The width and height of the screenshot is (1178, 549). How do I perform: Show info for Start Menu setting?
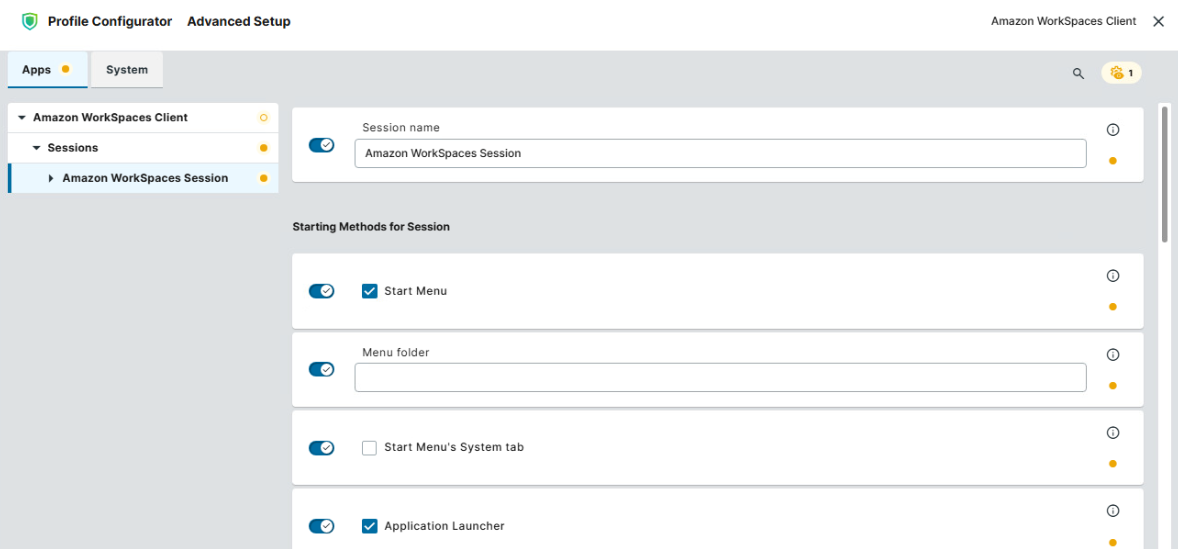(x=1113, y=276)
